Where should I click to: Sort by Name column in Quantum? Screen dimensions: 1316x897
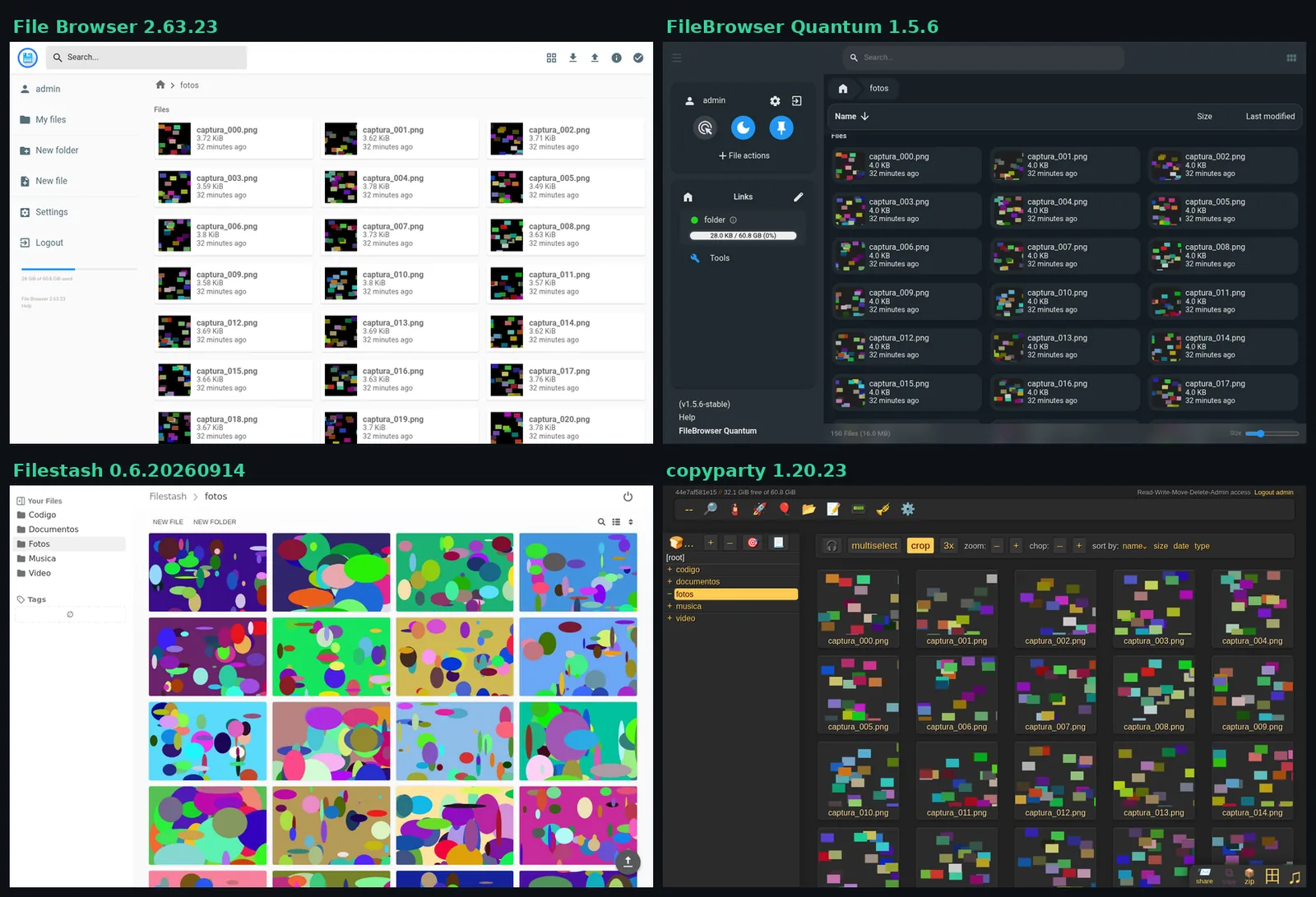pyautogui.click(x=851, y=117)
